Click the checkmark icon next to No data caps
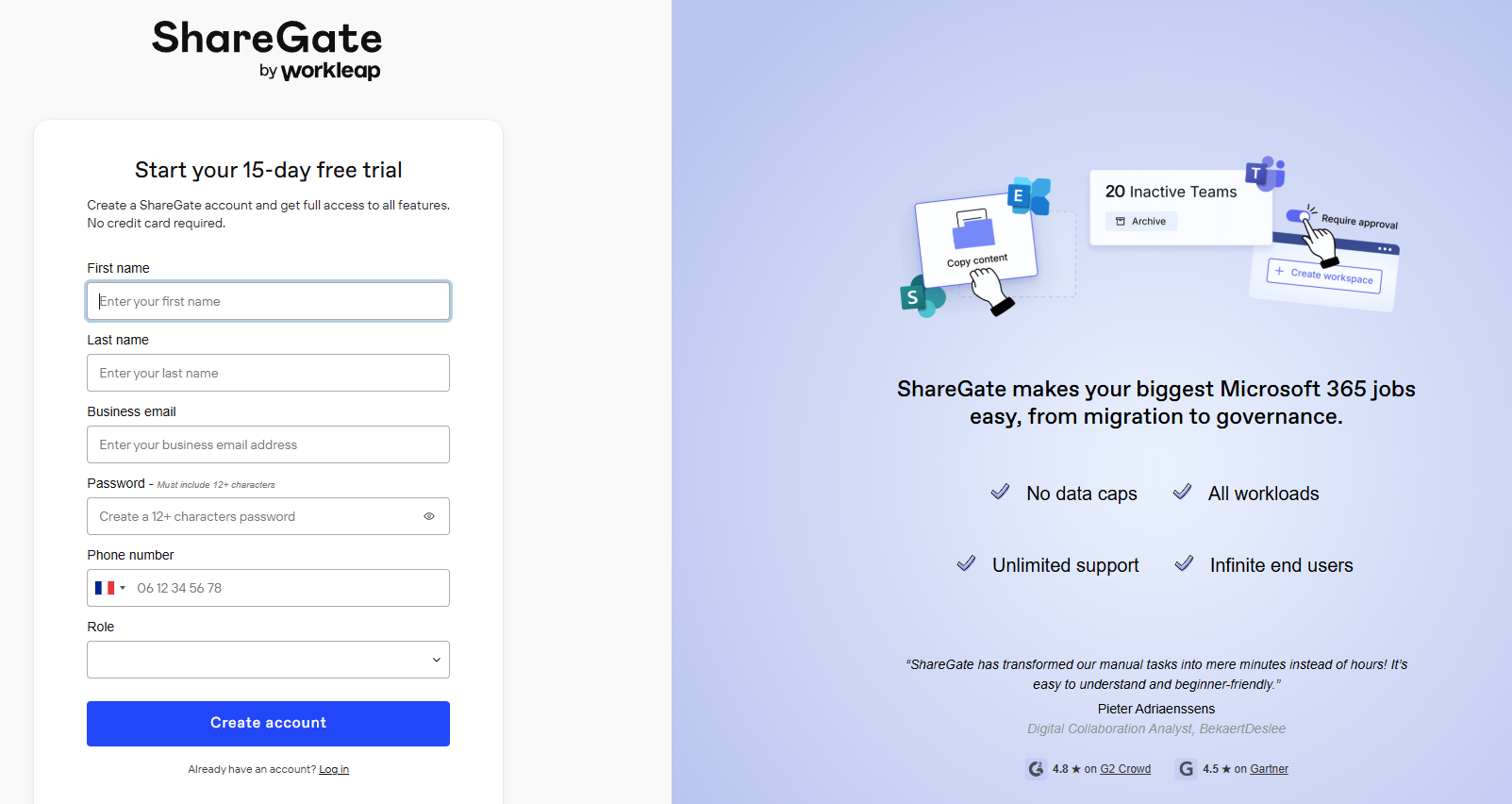 (1000, 492)
